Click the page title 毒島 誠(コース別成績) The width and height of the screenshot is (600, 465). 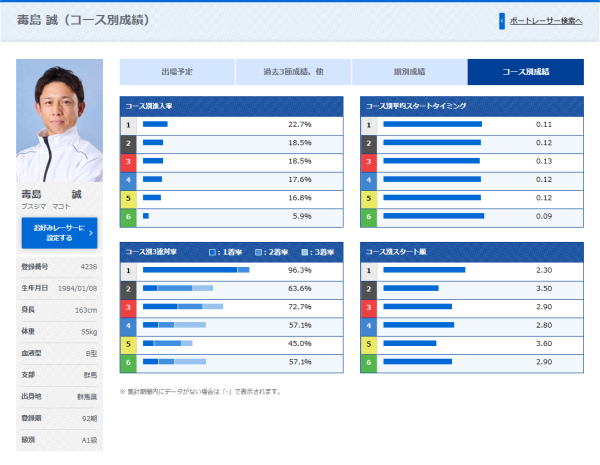(83, 20)
